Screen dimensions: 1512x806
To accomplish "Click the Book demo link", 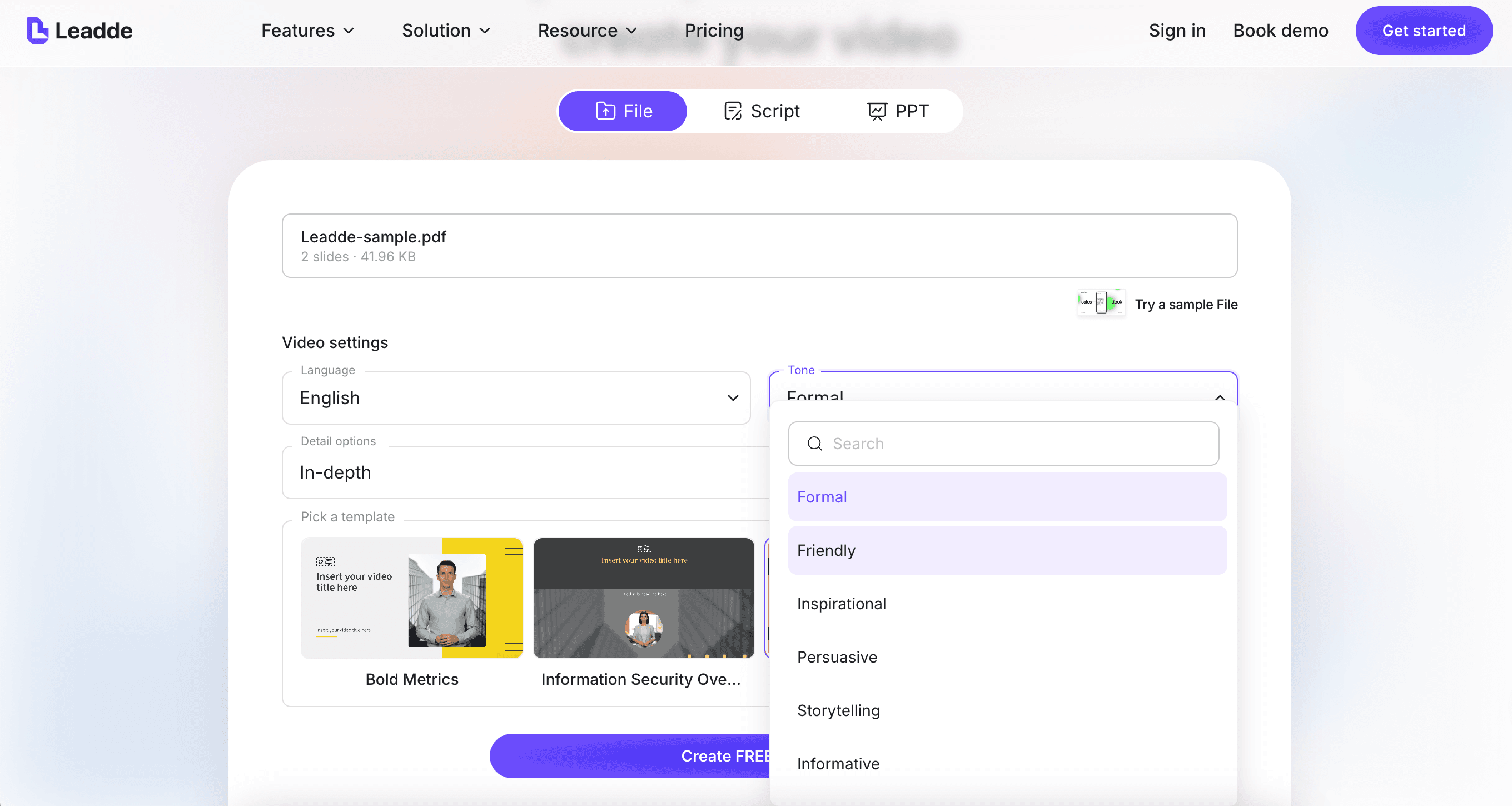I will 1280,31.
